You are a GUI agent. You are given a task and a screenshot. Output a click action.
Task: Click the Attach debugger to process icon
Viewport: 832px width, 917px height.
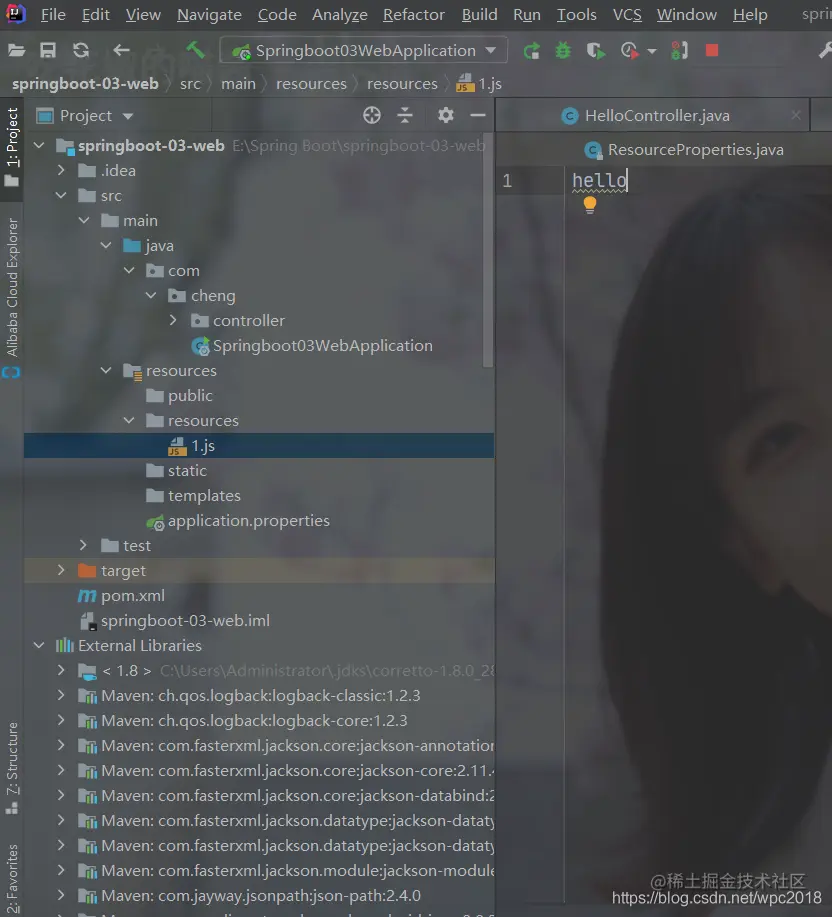coord(679,51)
